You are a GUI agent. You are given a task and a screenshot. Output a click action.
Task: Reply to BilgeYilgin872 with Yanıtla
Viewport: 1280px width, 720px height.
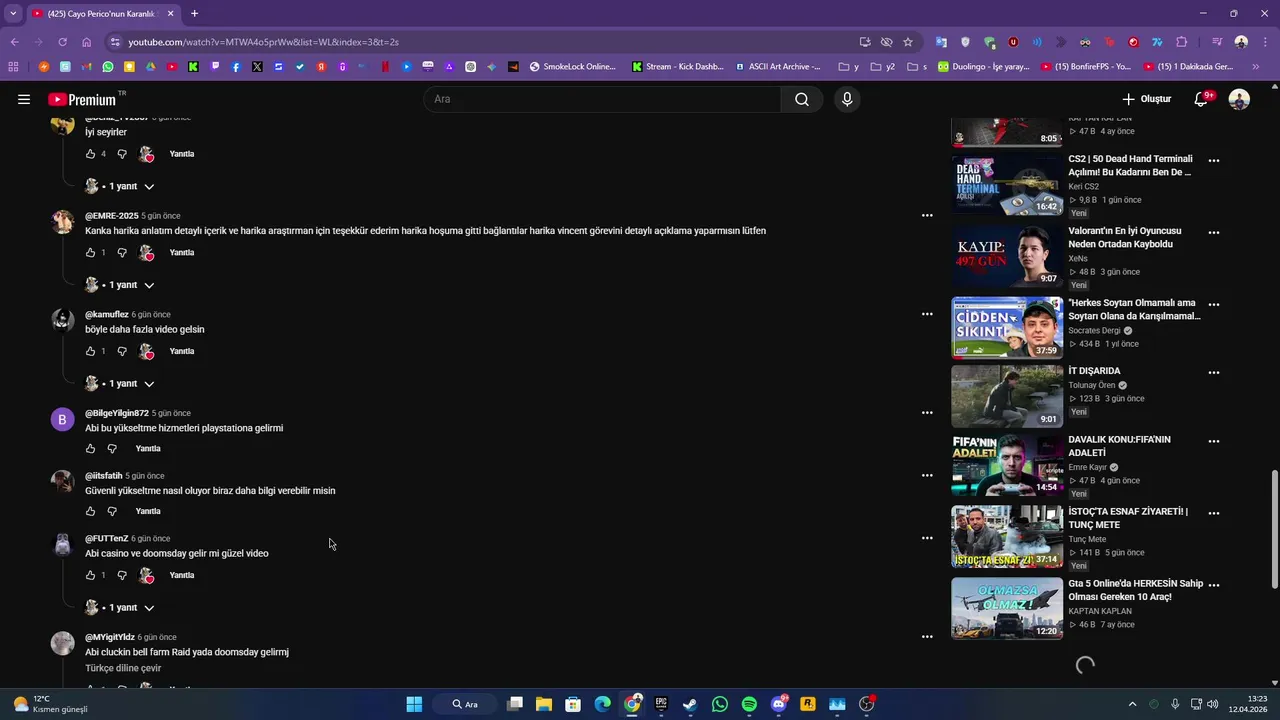point(148,449)
